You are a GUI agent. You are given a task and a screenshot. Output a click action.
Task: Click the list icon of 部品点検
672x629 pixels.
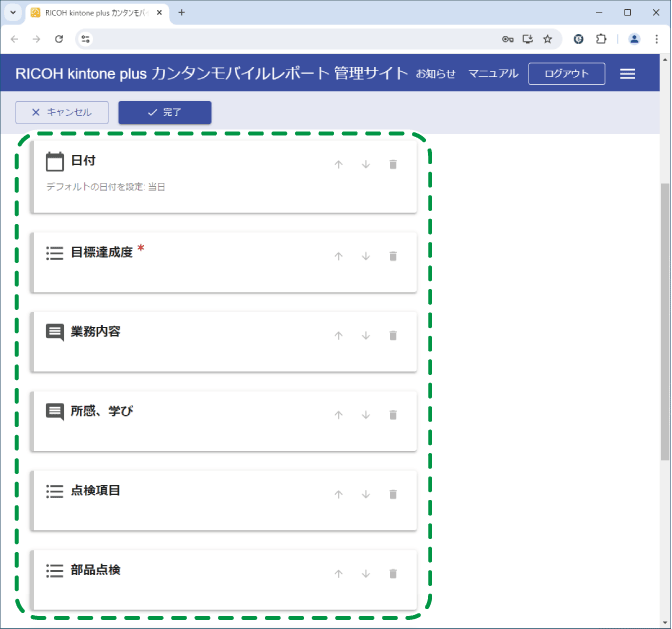[x=55, y=571]
